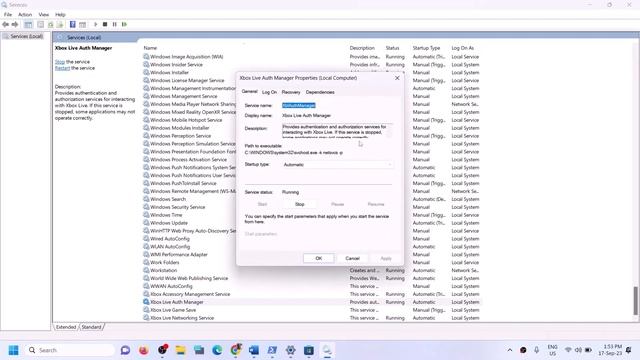Close the Xbox Live Auth Manager Properties dialog
Screen dimensions: 640x360
(397, 78)
